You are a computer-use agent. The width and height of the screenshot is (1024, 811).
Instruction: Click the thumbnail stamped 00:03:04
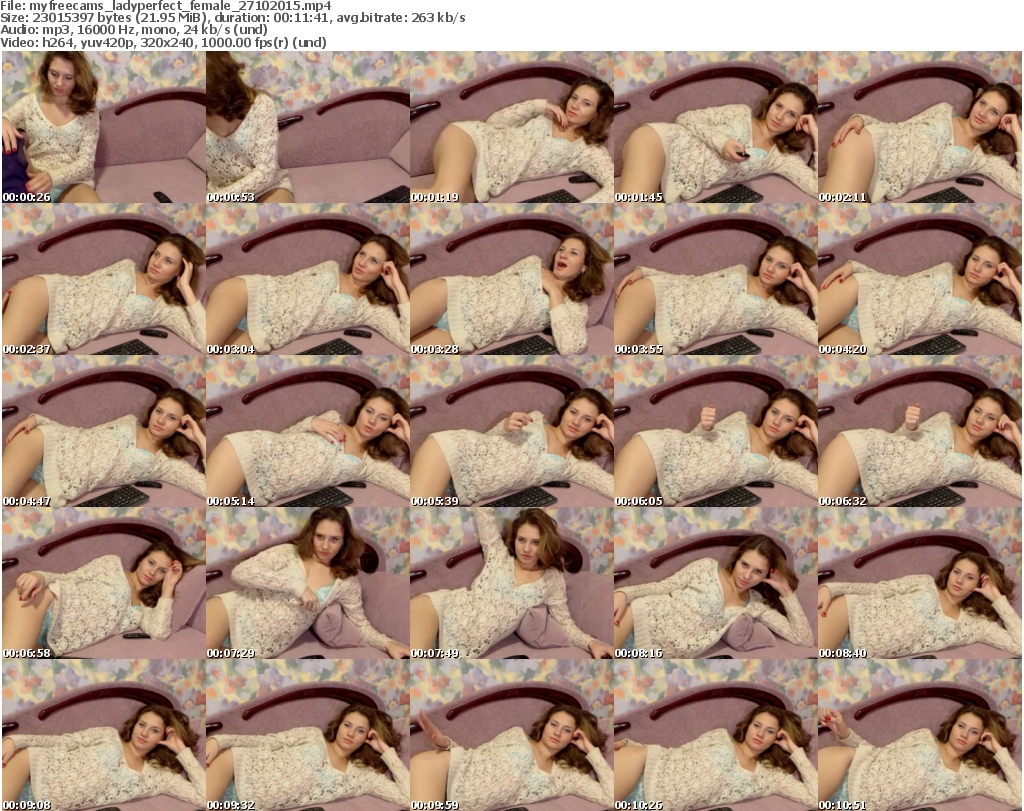308,279
